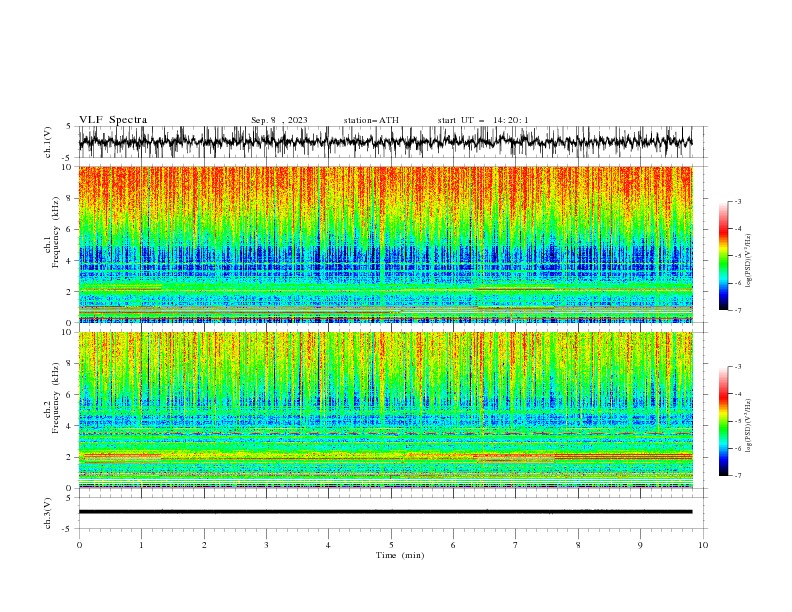Viewport: 792px width, 612px height.
Task: Click the time axis tick label "10"
Action: click(703, 545)
